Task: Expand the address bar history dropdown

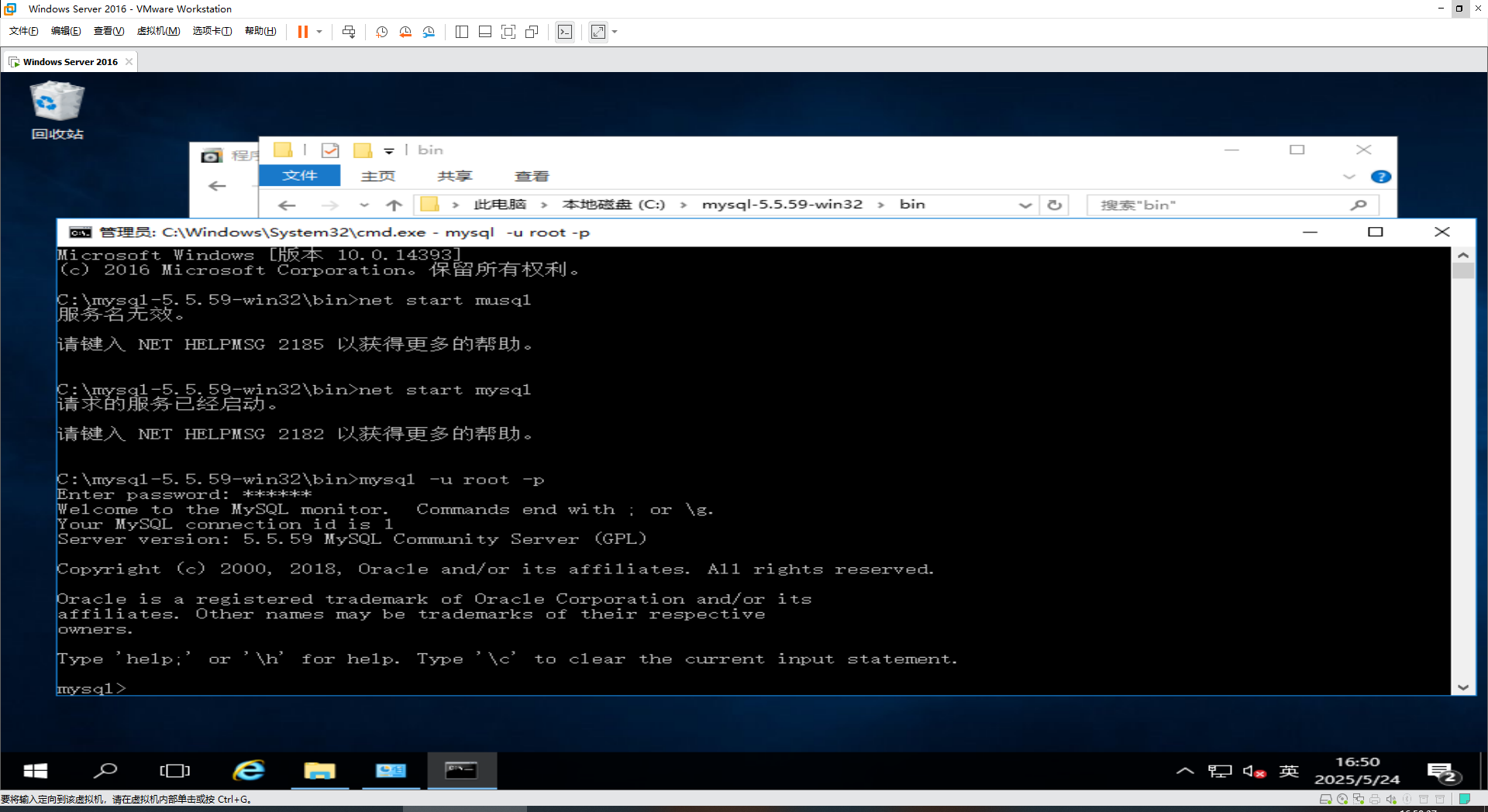Action: click(x=1025, y=205)
